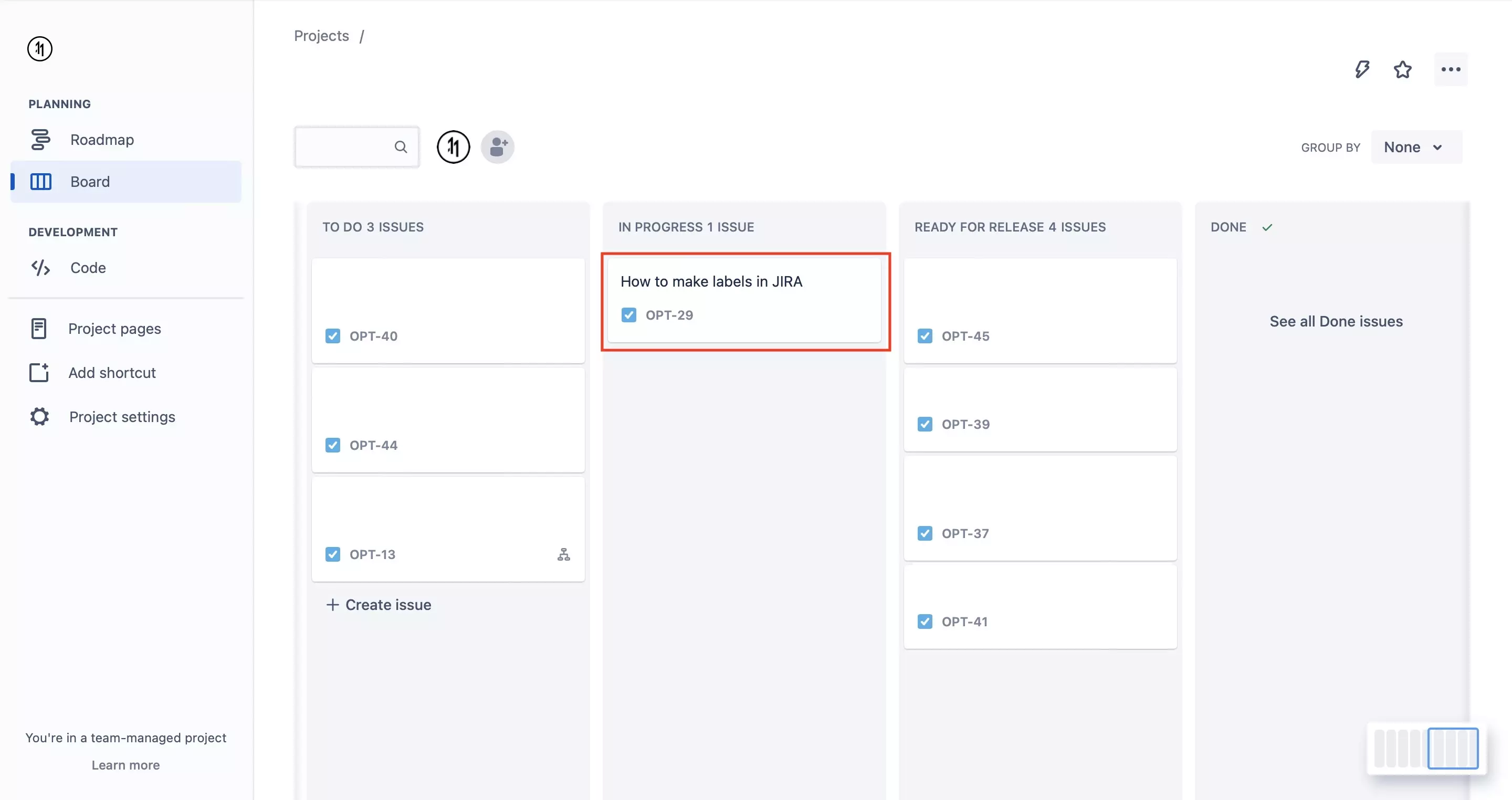The width and height of the screenshot is (1512, 800).
Task: Select Board in the sidebar
Action: coord(90,181)
